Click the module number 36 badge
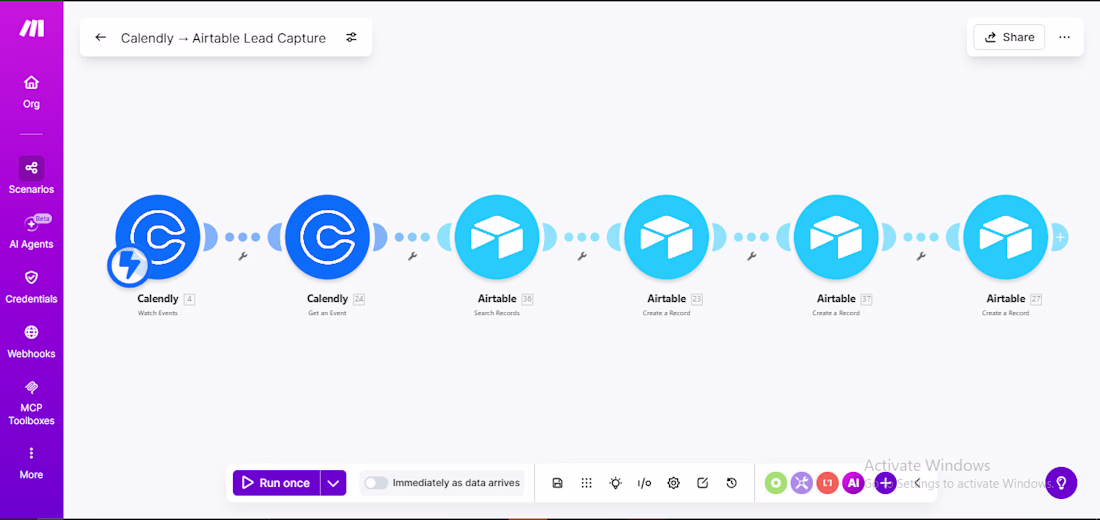 point(528,299)
